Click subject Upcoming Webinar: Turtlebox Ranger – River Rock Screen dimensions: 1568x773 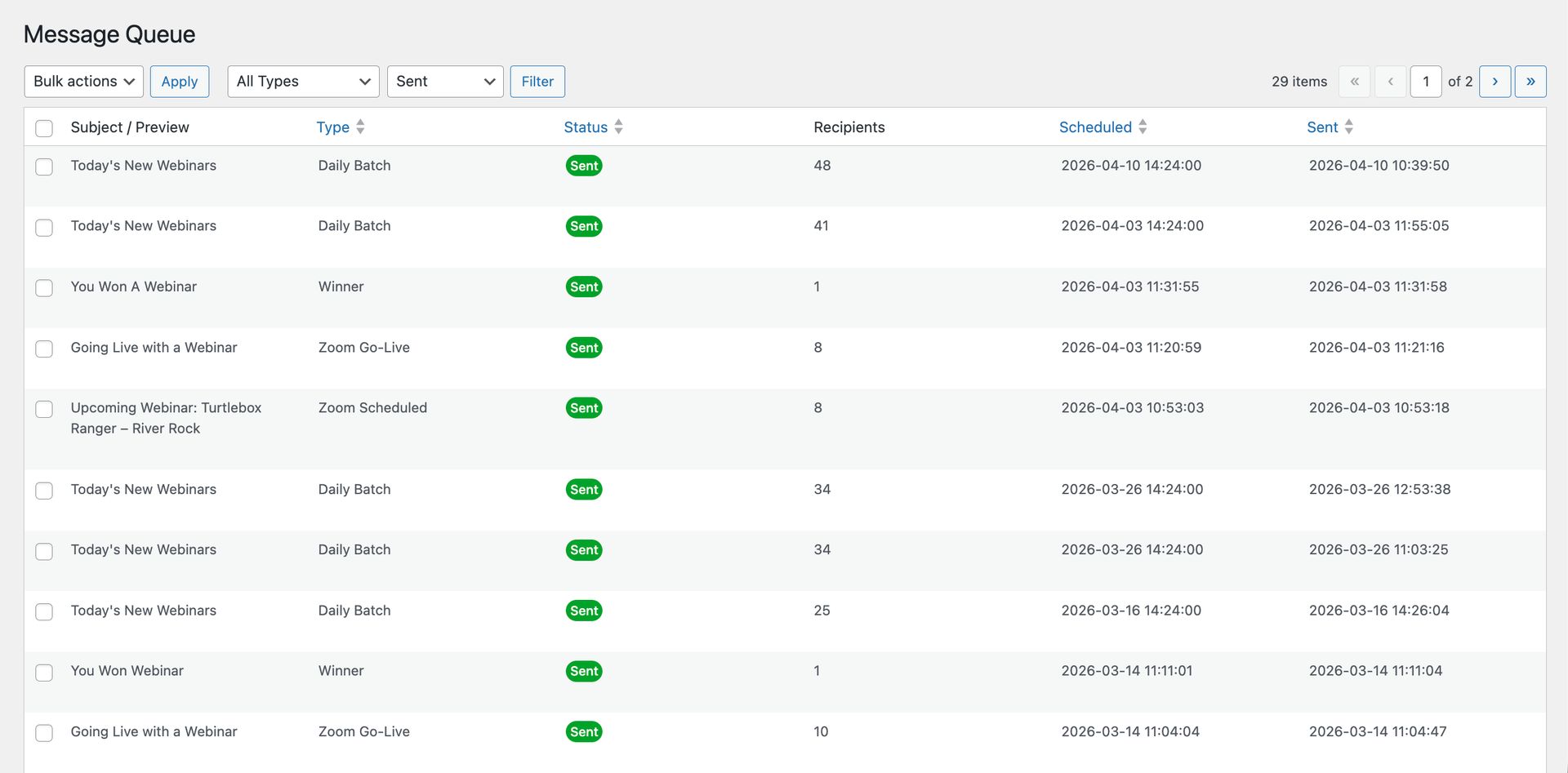tap(167, 418)
